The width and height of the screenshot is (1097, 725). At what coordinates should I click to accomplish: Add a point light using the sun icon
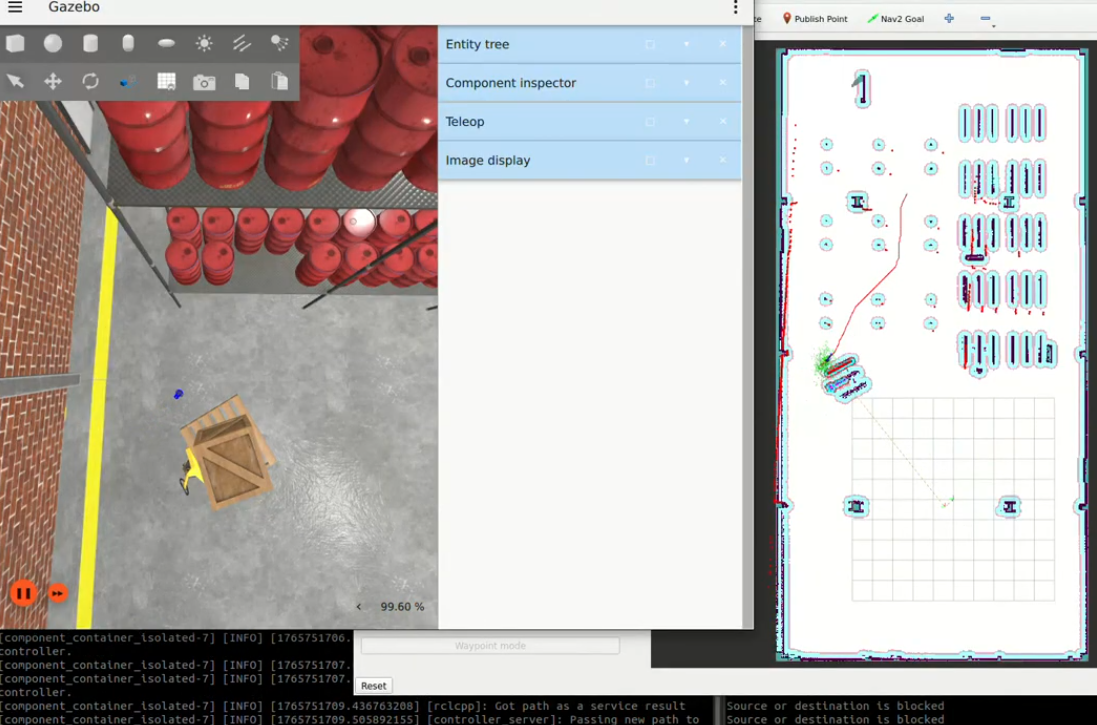click(x=204, y=43)
